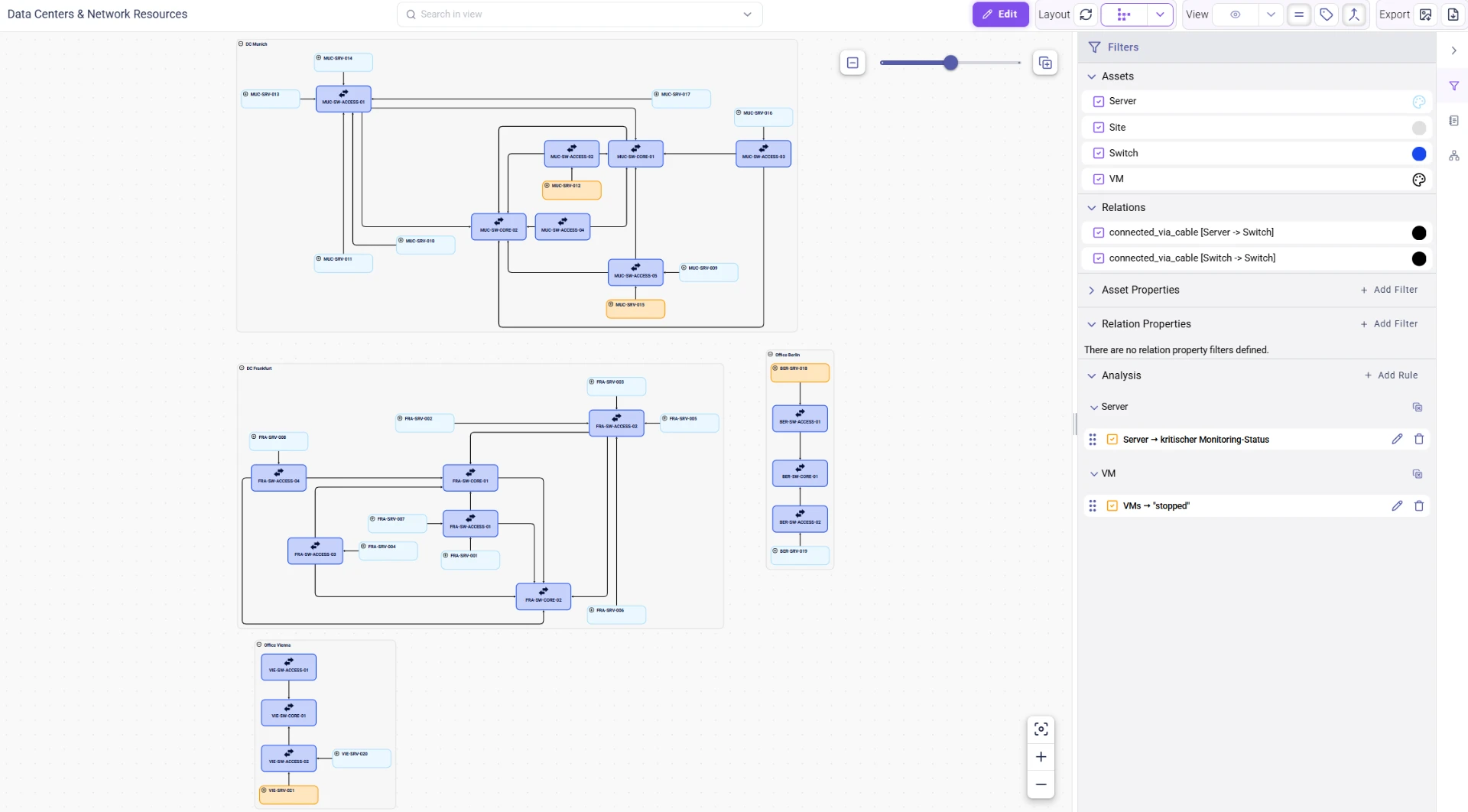Select the orange MUC-SRV-015 server node
The image size is (1468, 812).
point(635,308)
